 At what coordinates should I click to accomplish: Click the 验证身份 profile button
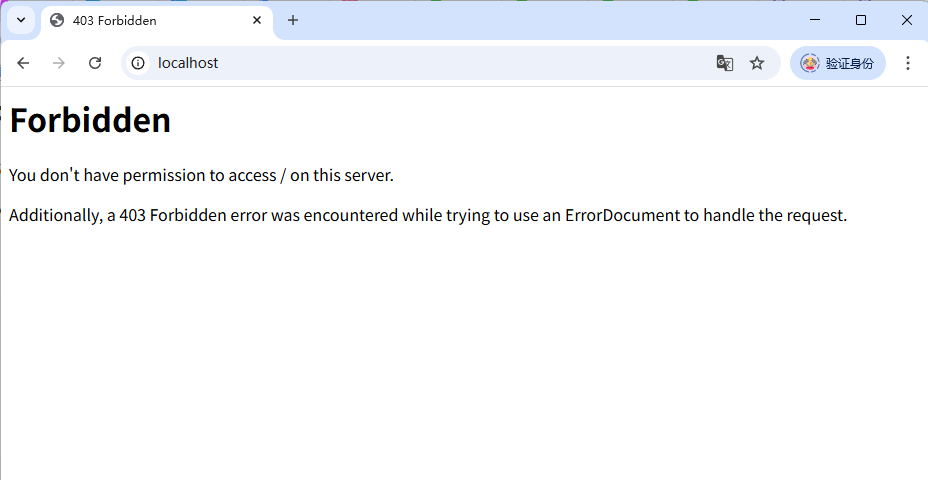(837, 63)
